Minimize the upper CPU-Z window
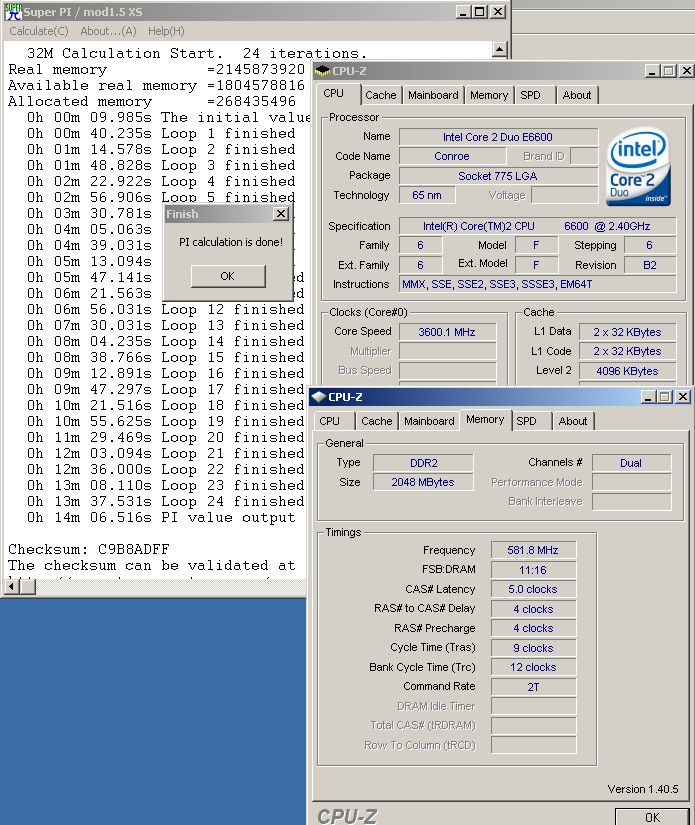Screen dimensions: 695x825 pyautogui.click(x=652, y=71)
